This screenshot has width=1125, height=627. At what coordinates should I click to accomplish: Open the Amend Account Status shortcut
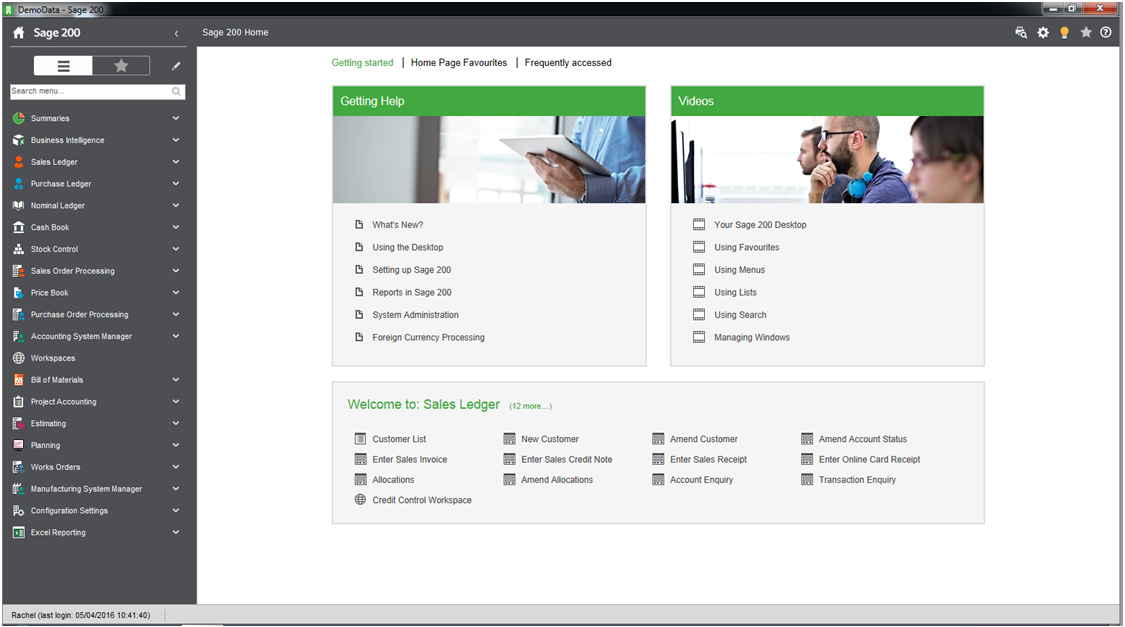pos(862,439)
